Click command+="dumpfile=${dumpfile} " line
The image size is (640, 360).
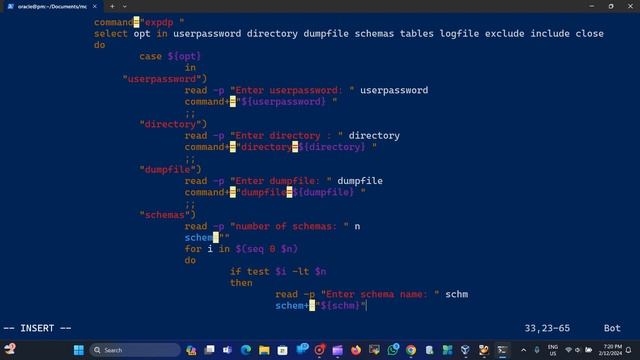tap(275, 192)
